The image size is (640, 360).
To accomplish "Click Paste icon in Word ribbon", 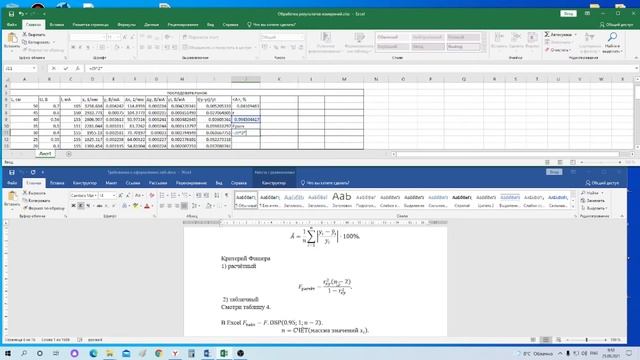I will pos(12,197).
